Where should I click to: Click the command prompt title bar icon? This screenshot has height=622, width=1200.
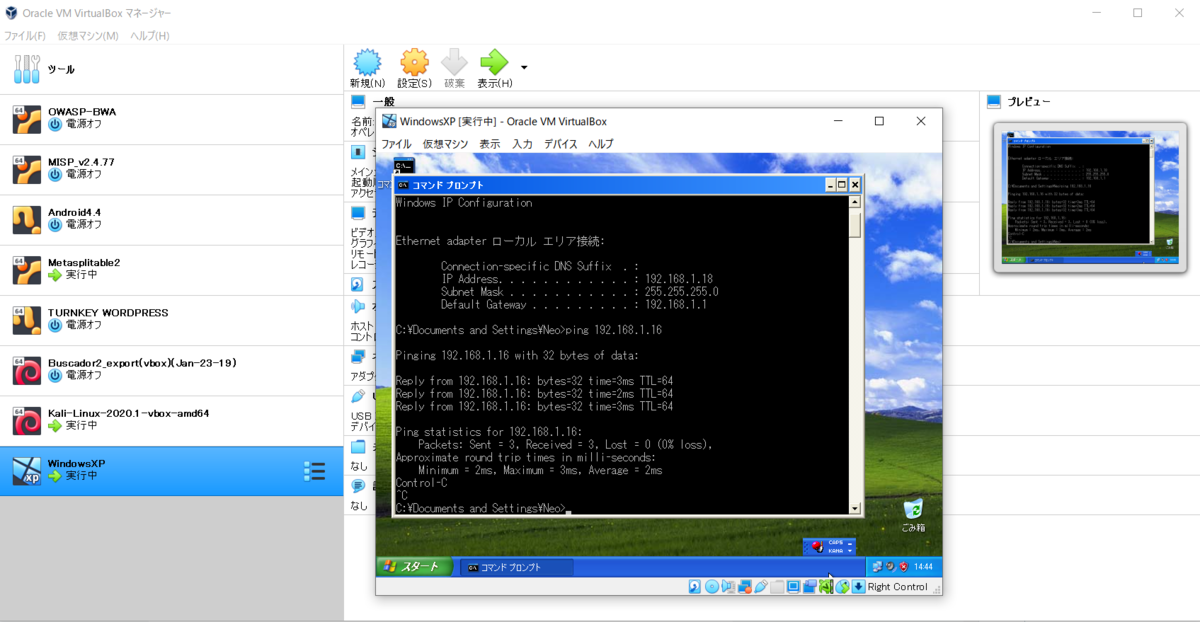tap(402, 185)
